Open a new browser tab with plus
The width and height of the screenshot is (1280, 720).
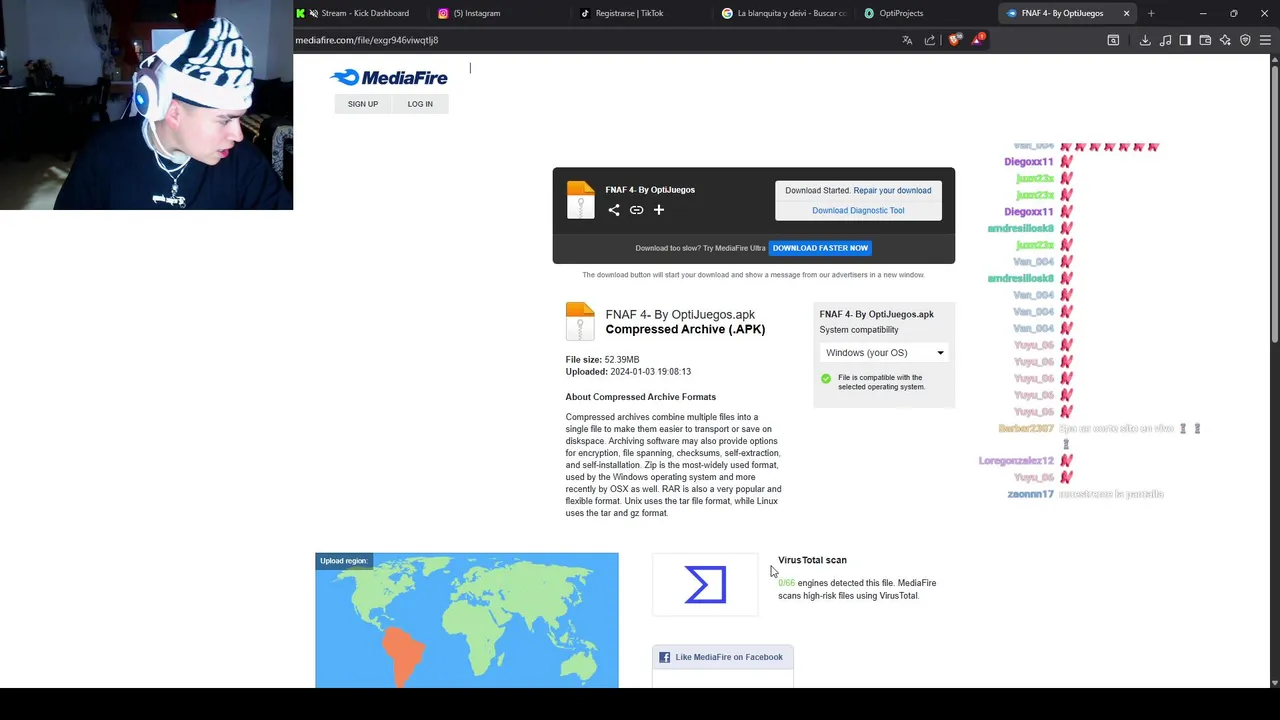[1151, 13]
